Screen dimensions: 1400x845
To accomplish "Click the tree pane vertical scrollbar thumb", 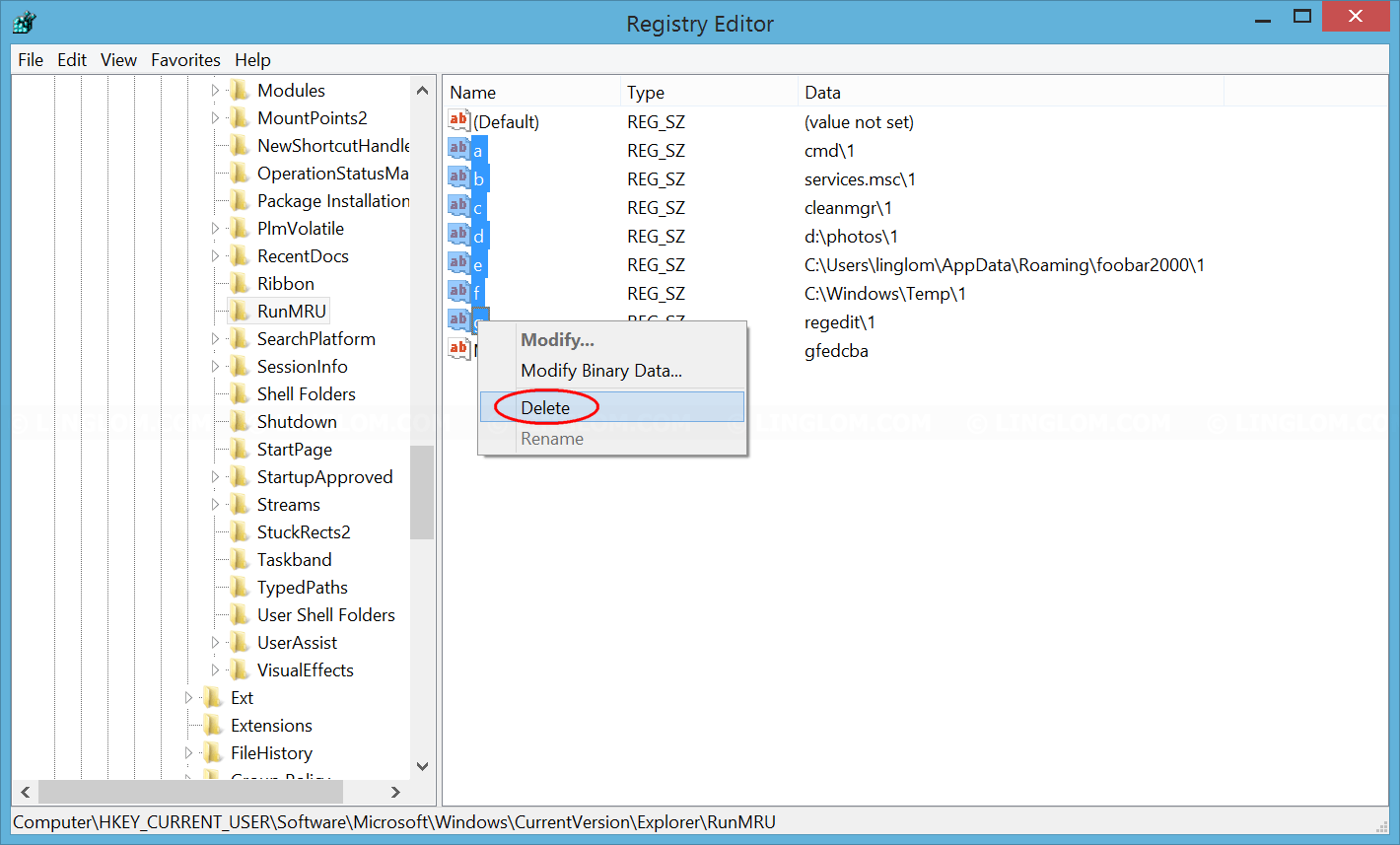I will pyautogui.click(x=422, y=493).
